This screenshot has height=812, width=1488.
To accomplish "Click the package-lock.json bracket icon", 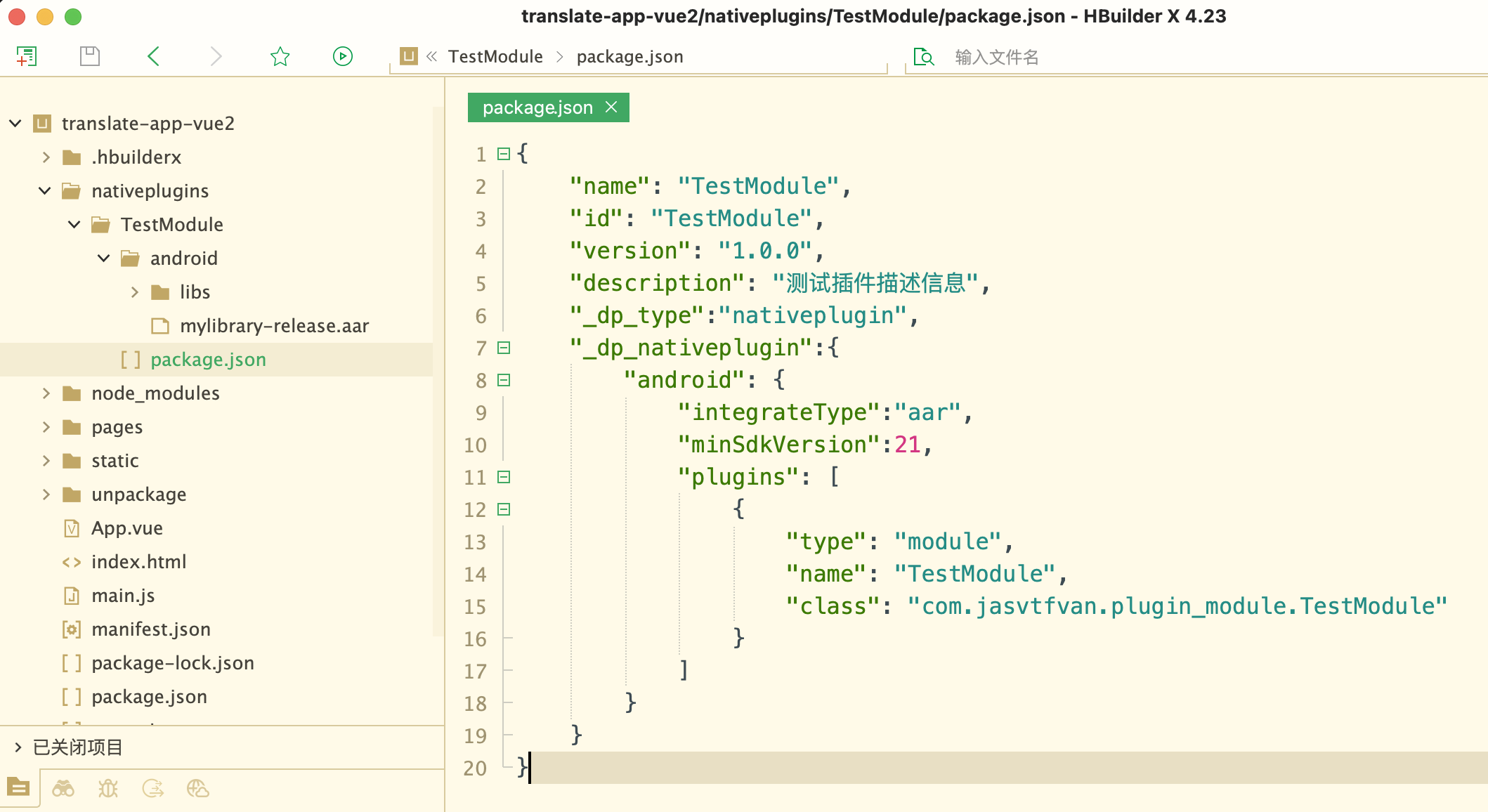I will click(x=72, y=663).
